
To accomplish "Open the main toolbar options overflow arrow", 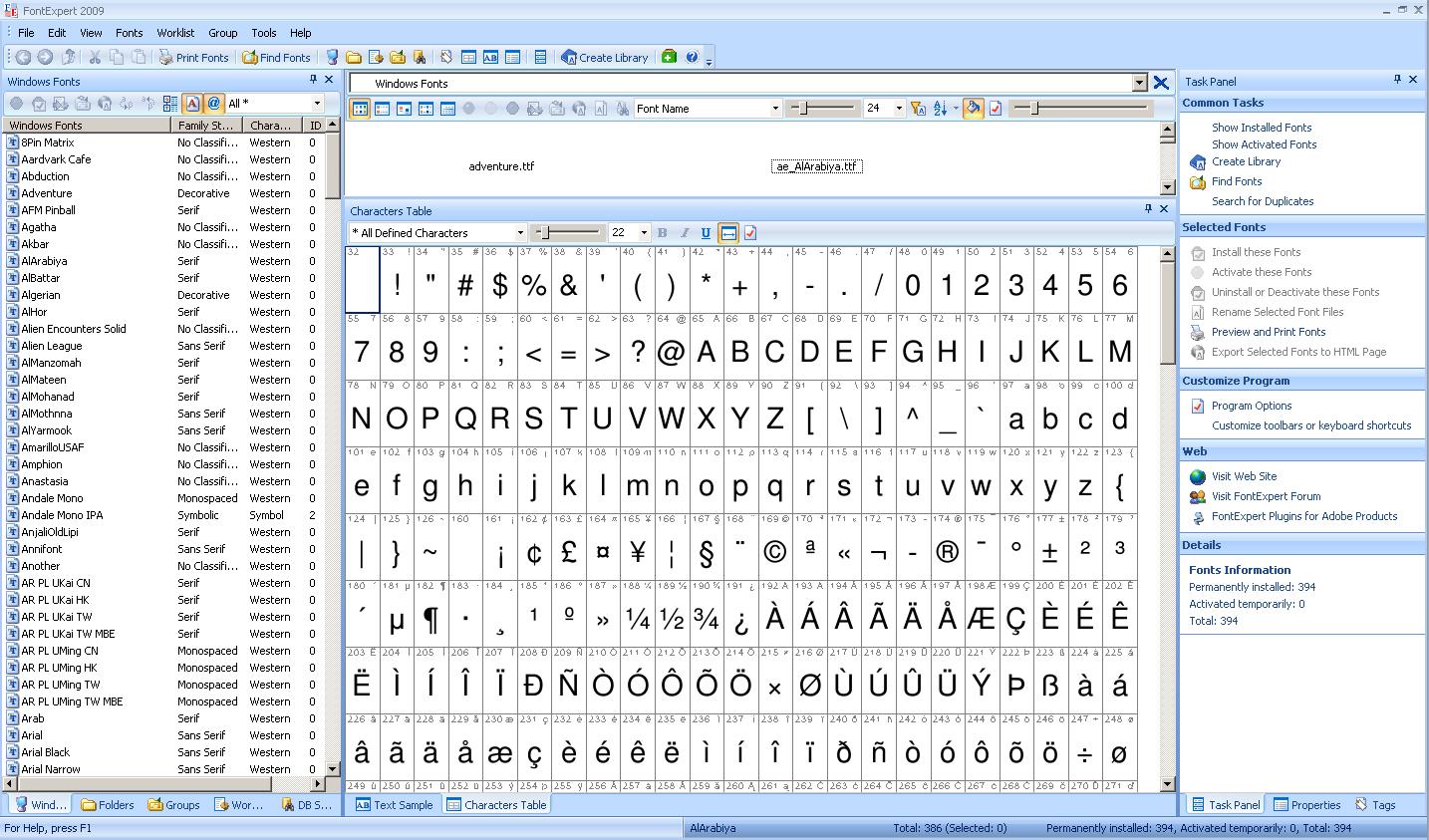I will [709, 61].
